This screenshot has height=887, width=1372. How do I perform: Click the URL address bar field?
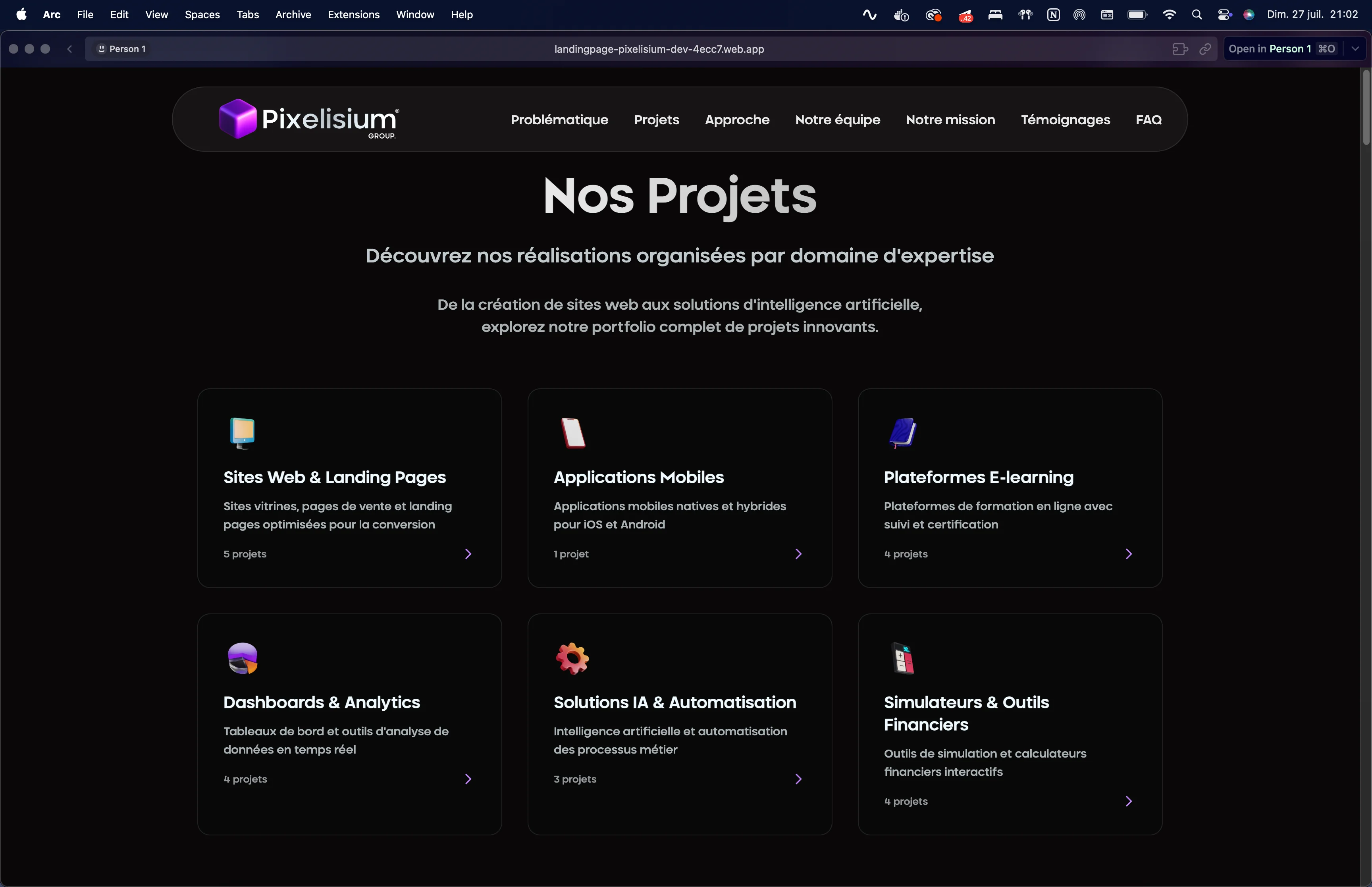pos(659,49)
